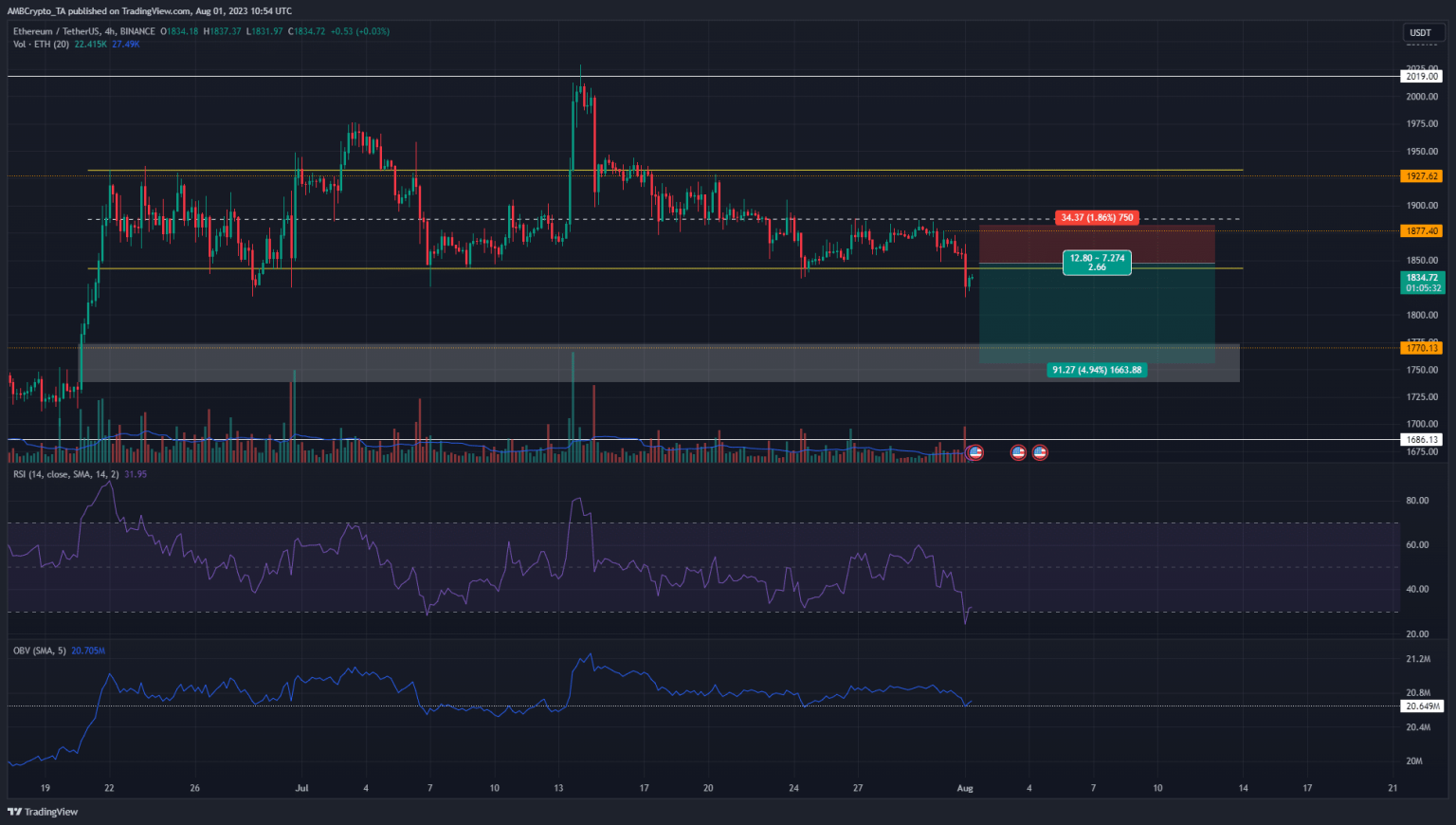Click the volume value 22.415K
This screenshot has height=825, width=1456.
91,44
